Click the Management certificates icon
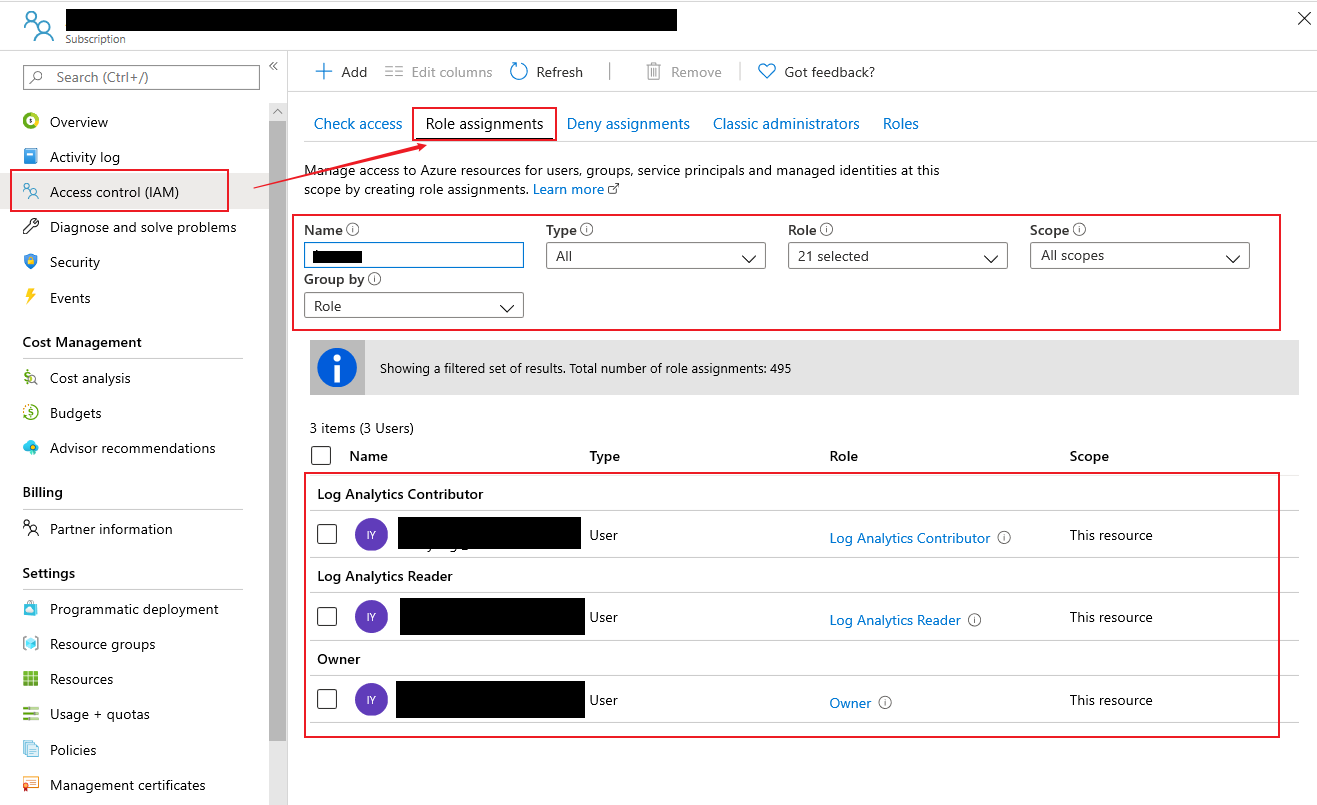Screen dimensions: 1317x805 coord(30,784)
